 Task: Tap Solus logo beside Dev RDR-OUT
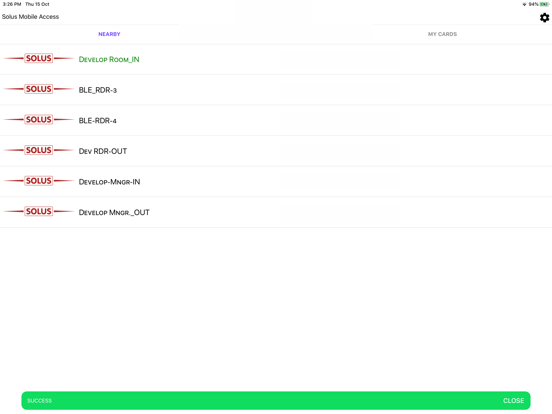(39, 150)
